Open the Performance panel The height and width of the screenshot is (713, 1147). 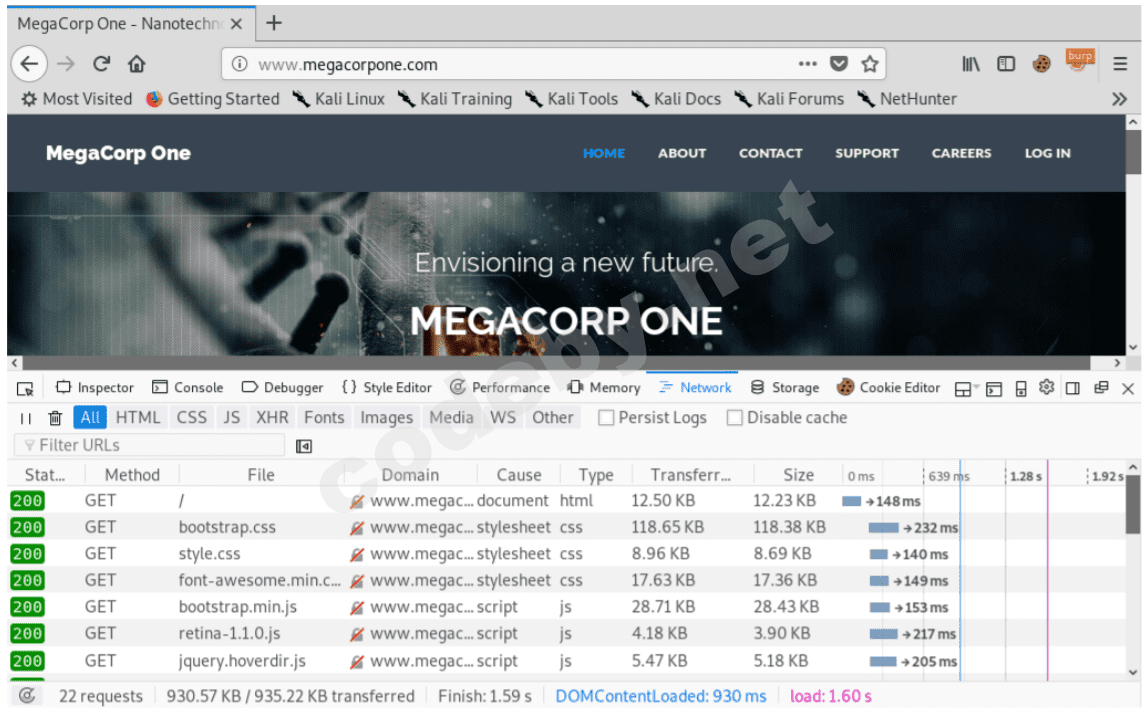point(500,388)
